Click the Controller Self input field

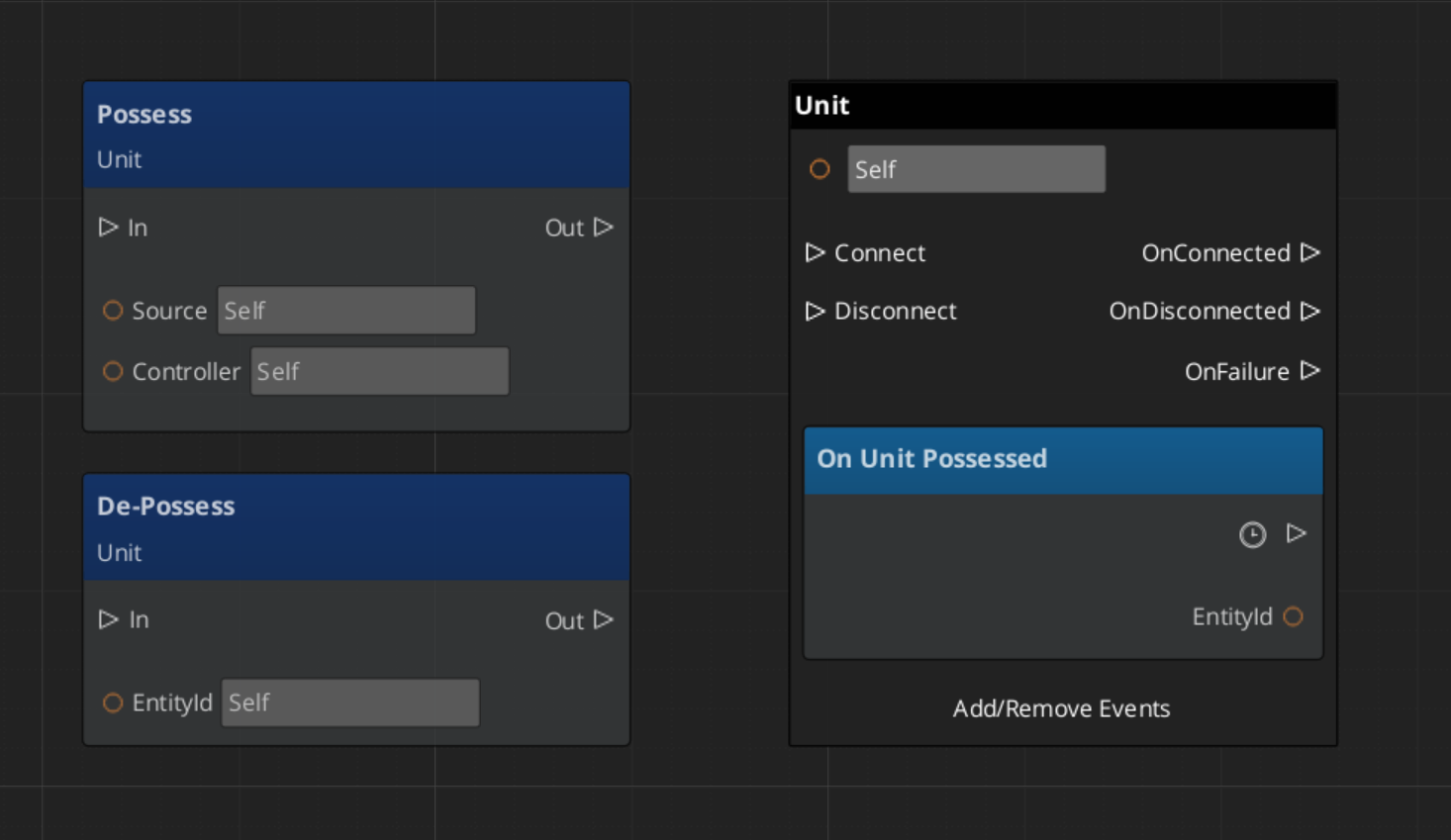379,371
